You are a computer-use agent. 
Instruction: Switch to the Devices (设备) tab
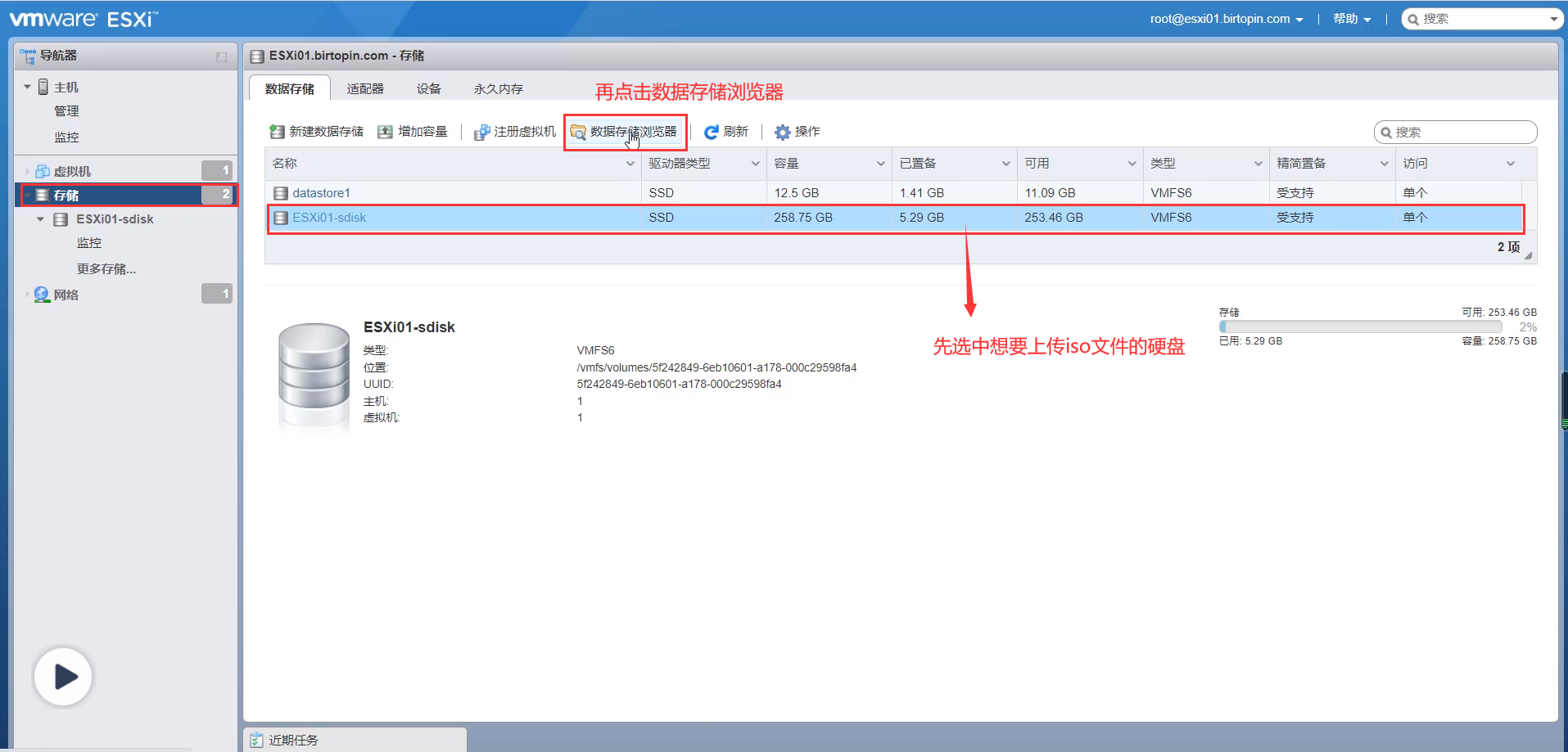(x=429, y=88)
